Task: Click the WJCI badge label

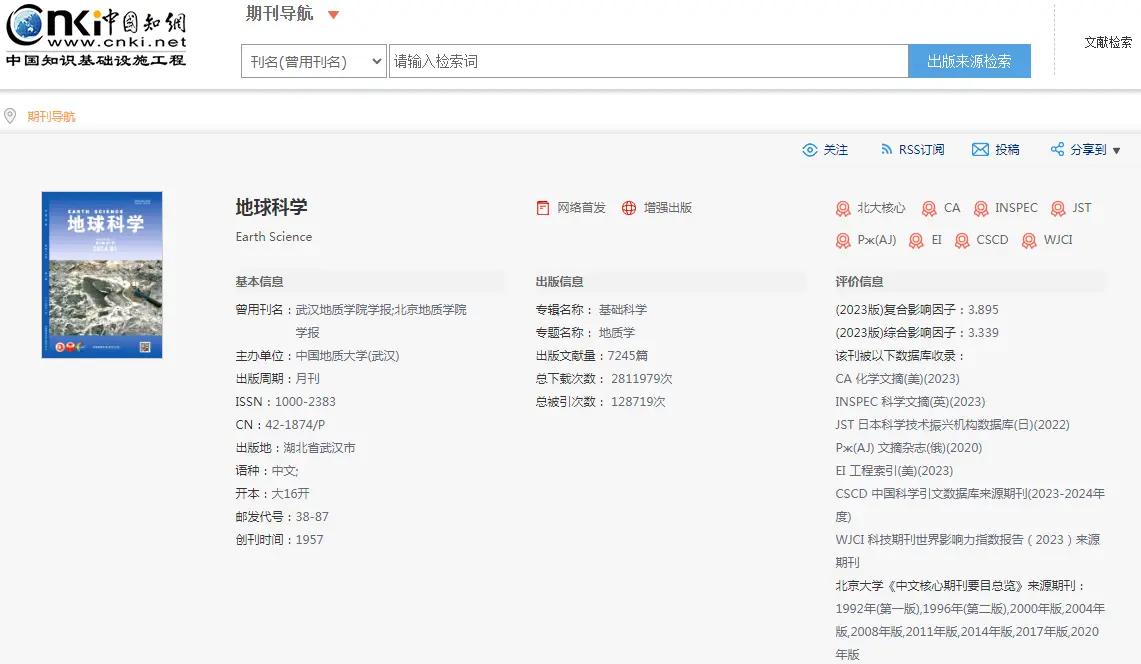Action: [x=1057, y=240]
